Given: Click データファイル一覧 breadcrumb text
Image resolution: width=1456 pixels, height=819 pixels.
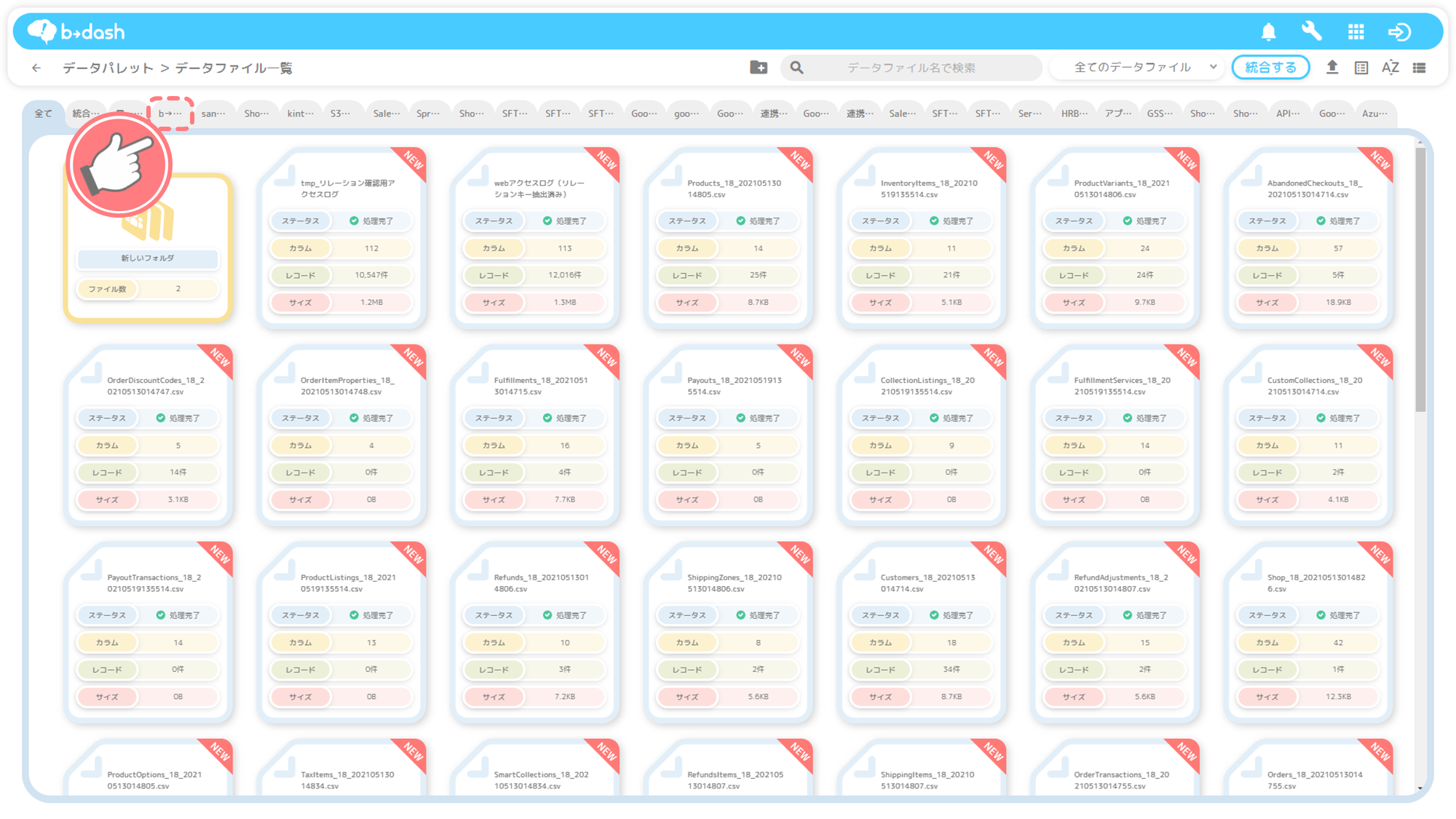Looking at the screenshot, I should 234,68.
